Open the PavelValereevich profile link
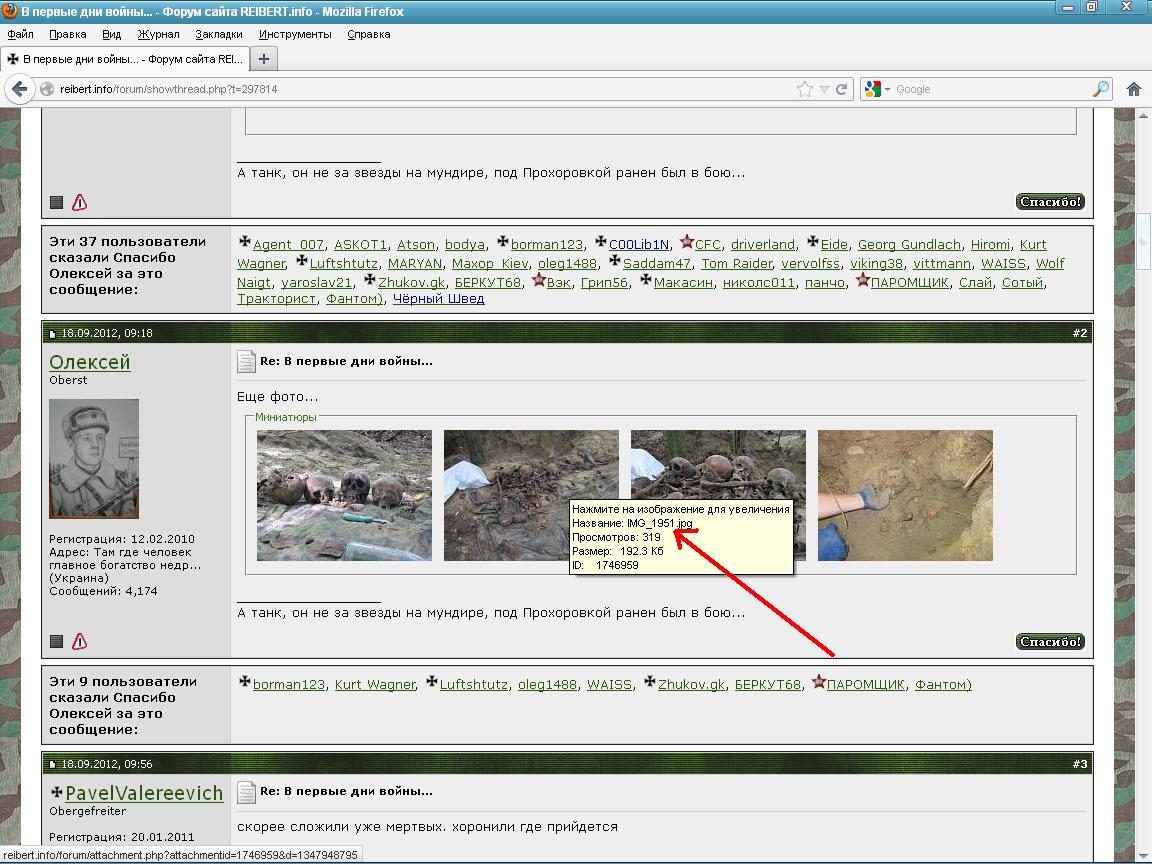 [144, 793]
